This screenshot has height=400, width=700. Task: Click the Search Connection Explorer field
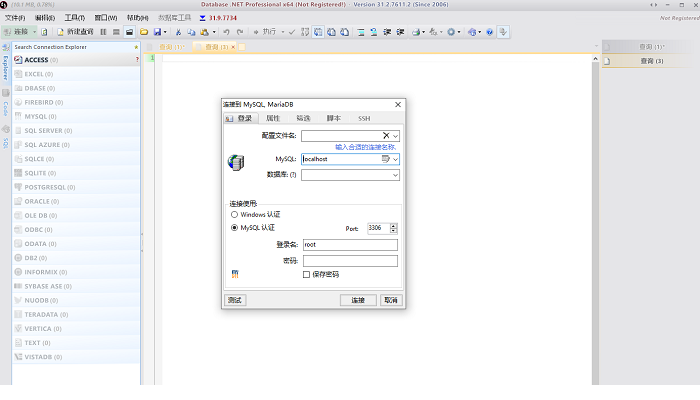73,47
